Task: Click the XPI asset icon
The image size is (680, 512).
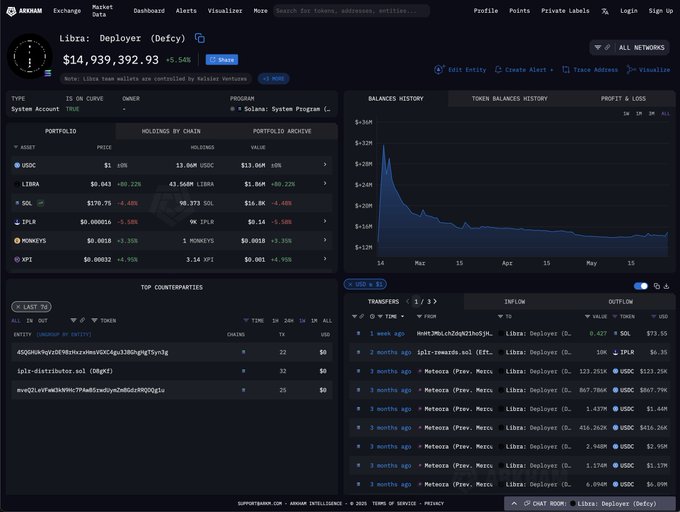Action: [x=17, y=260]
